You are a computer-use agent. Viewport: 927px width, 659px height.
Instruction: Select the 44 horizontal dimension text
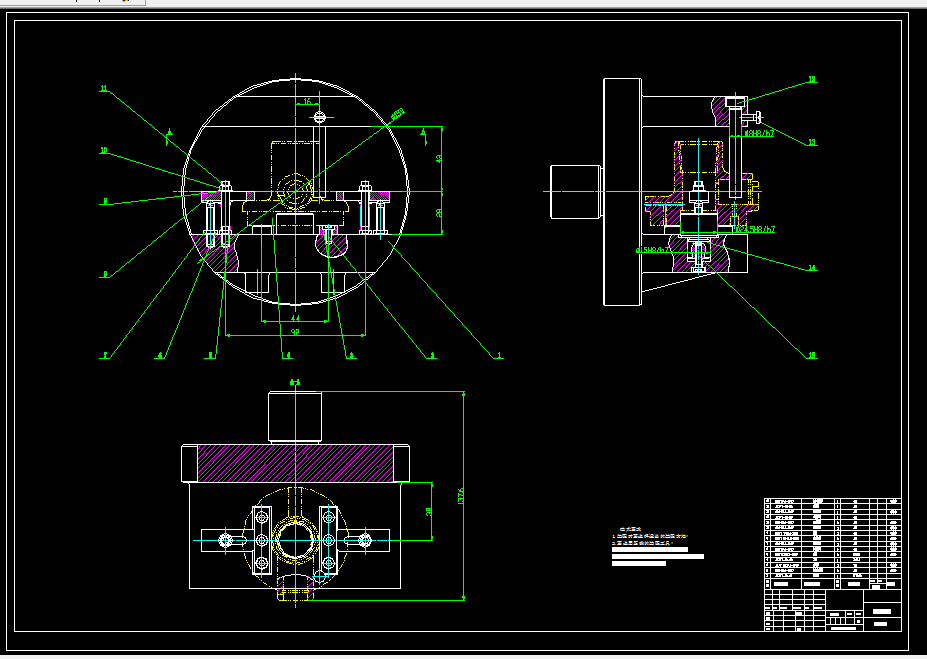click(x=295, y=318)
